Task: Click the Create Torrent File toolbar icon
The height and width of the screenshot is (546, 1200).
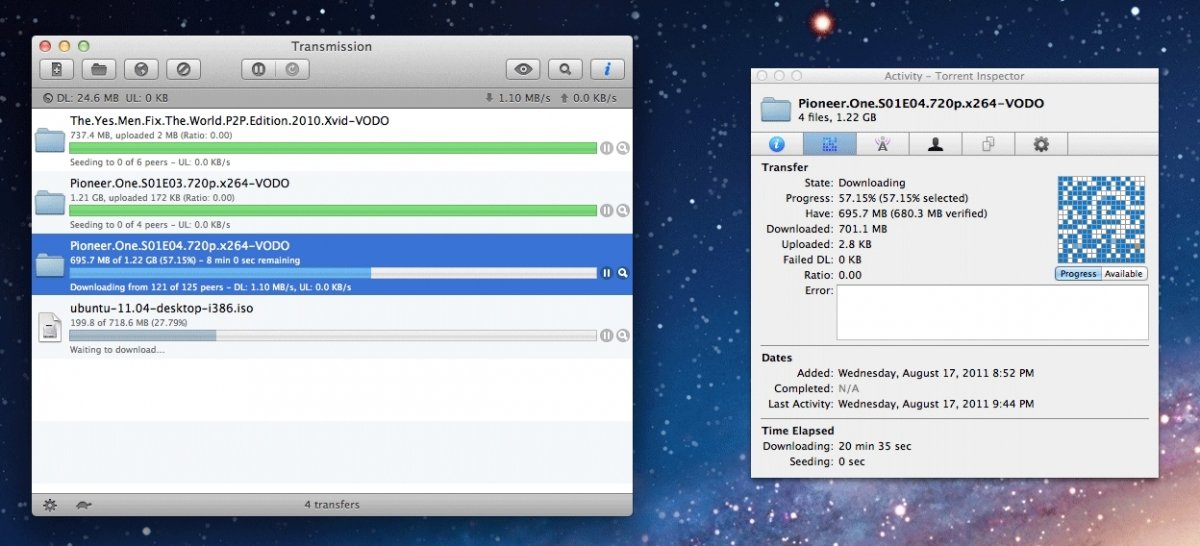Action: pyautogui.click(x=58, y=69)
